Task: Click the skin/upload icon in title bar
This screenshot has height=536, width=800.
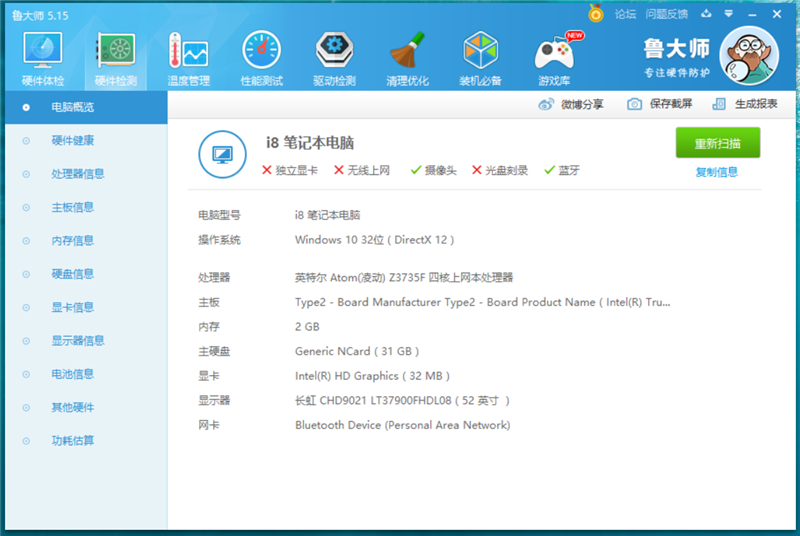Action: click(x=706, y=14)
